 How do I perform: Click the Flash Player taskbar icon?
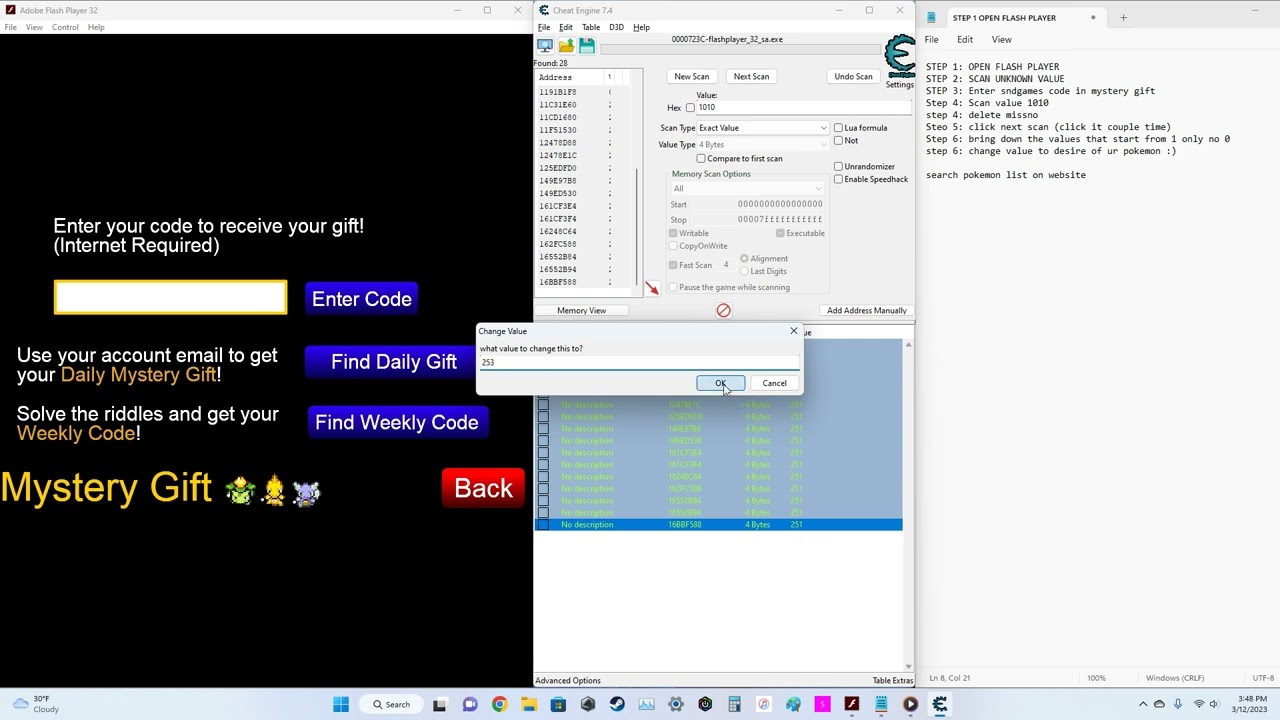[x=852, y=704]
